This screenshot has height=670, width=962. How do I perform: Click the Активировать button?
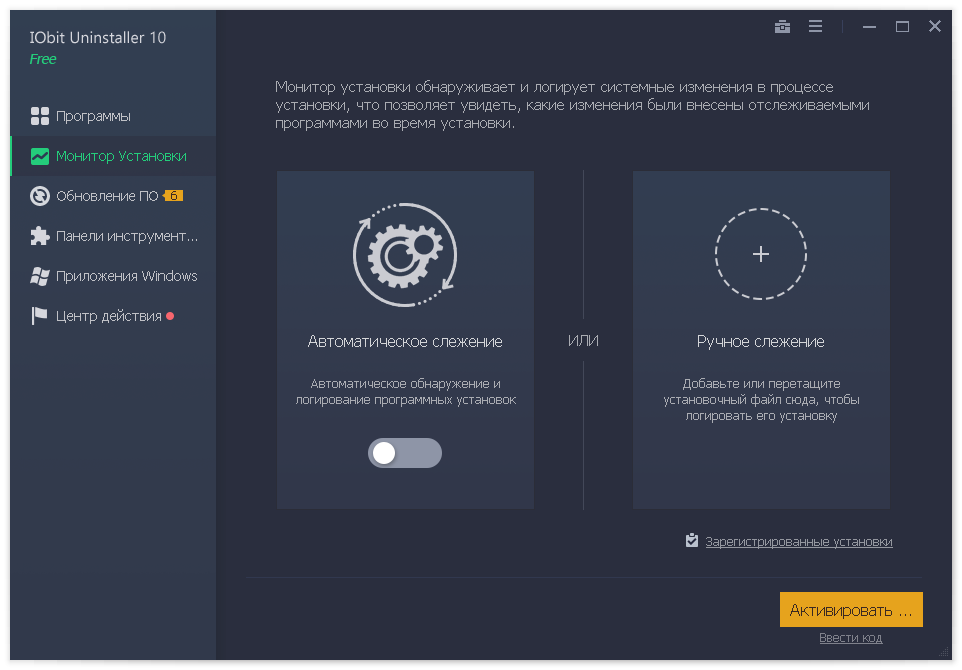coord(851,609)
